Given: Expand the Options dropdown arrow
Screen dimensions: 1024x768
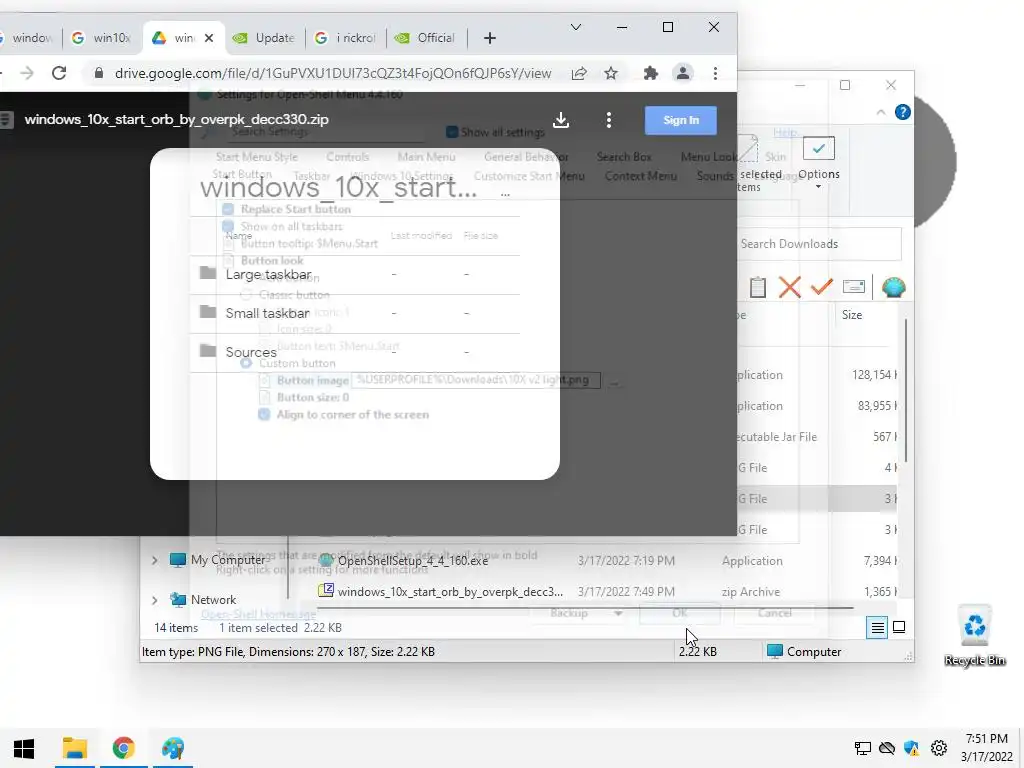Looking at the screenshot, I should pos(818,187).
